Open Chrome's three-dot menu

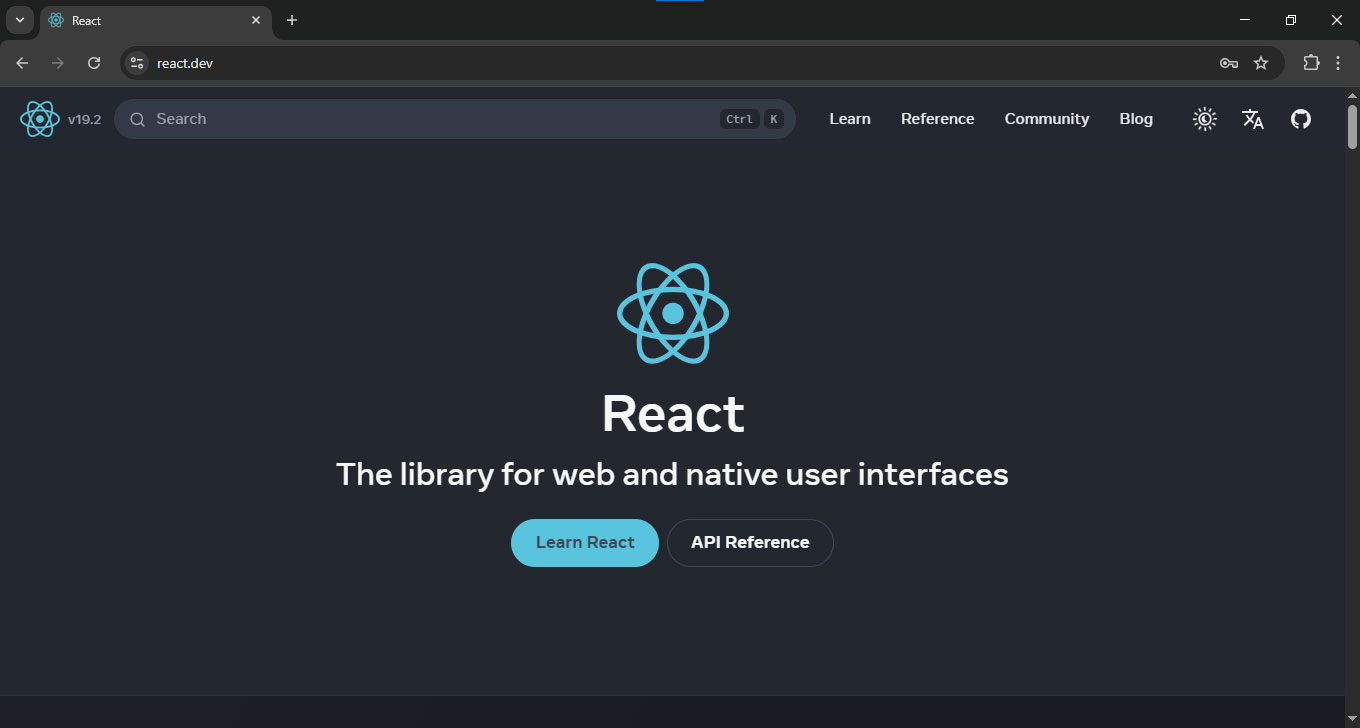coord(1339,62)
